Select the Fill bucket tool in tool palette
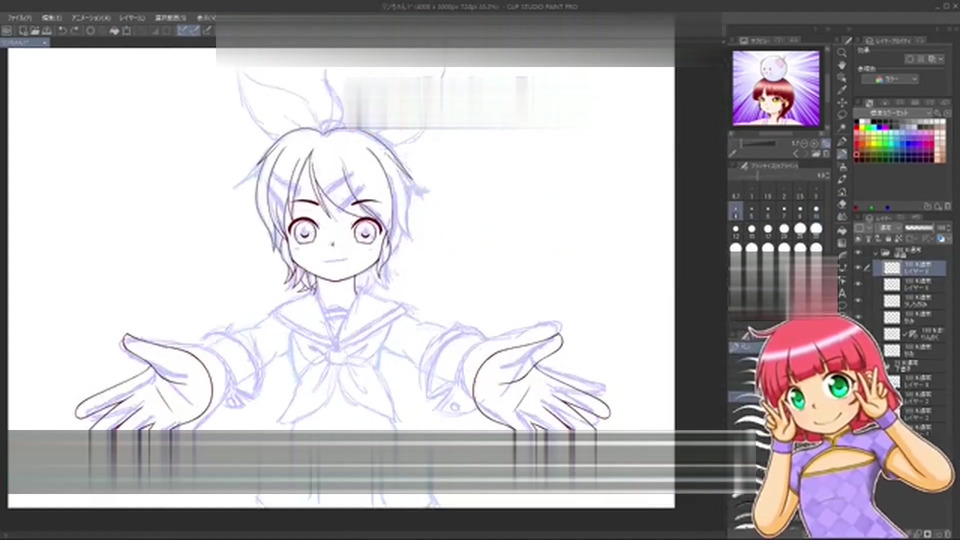The image size is (960, 540). coord(842,230)
